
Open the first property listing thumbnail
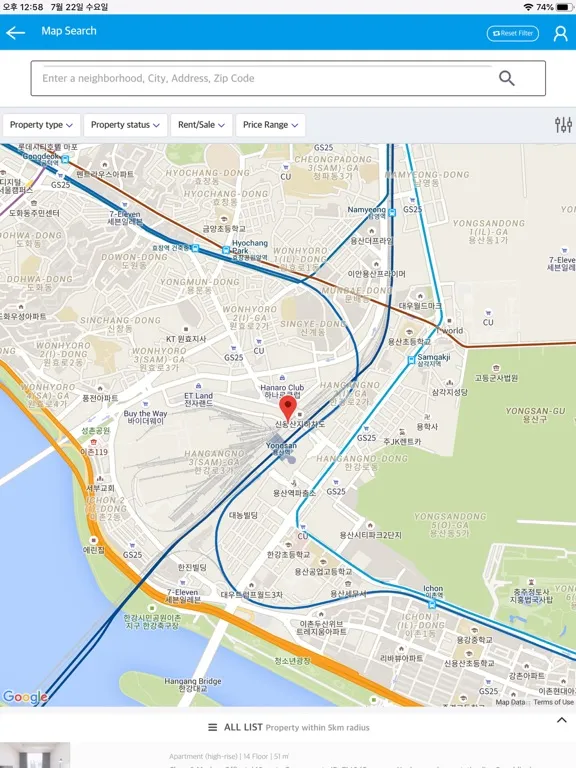tap(35, 755)
